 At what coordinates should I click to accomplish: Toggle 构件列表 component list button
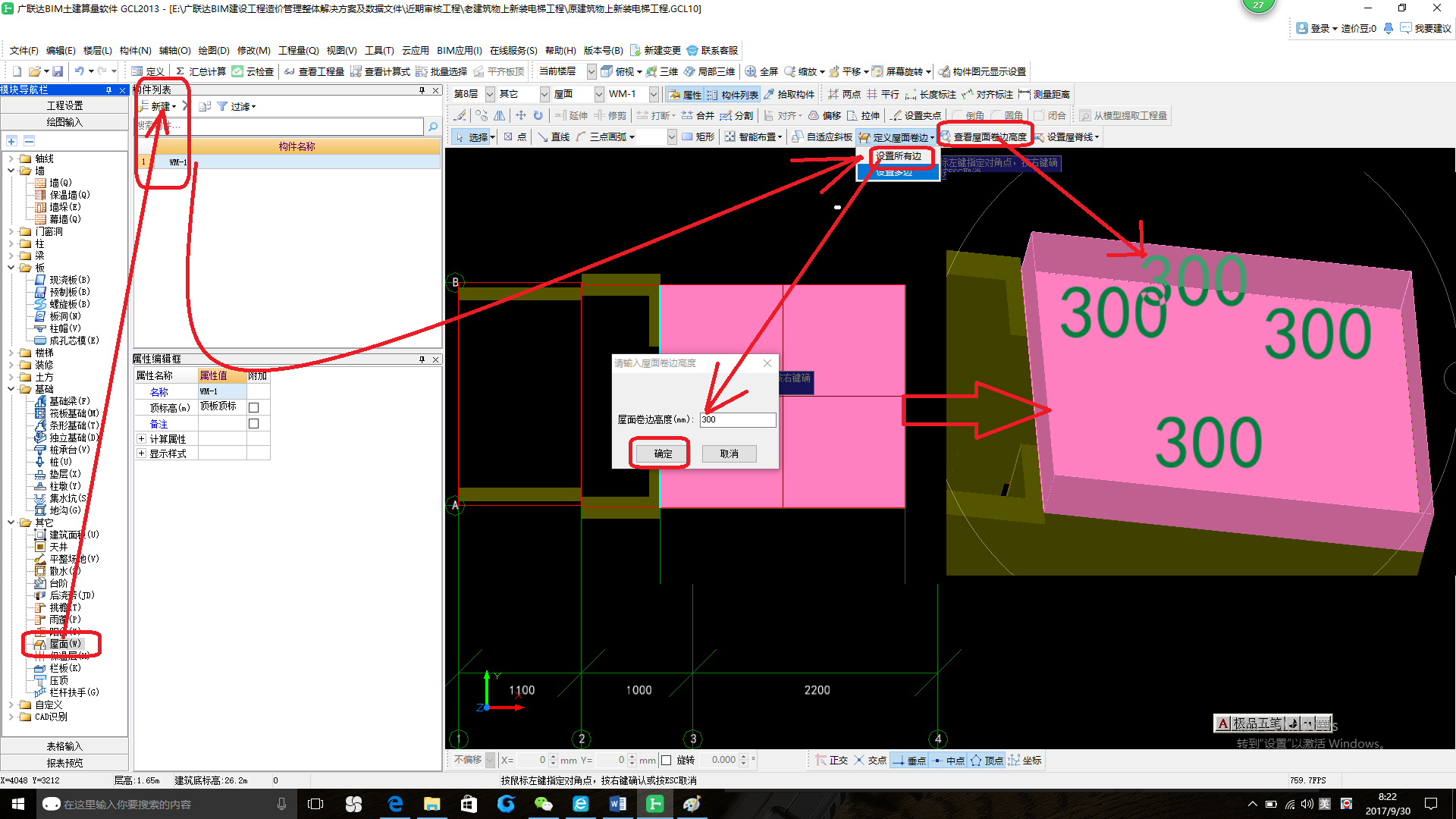[x=732, y=94]
